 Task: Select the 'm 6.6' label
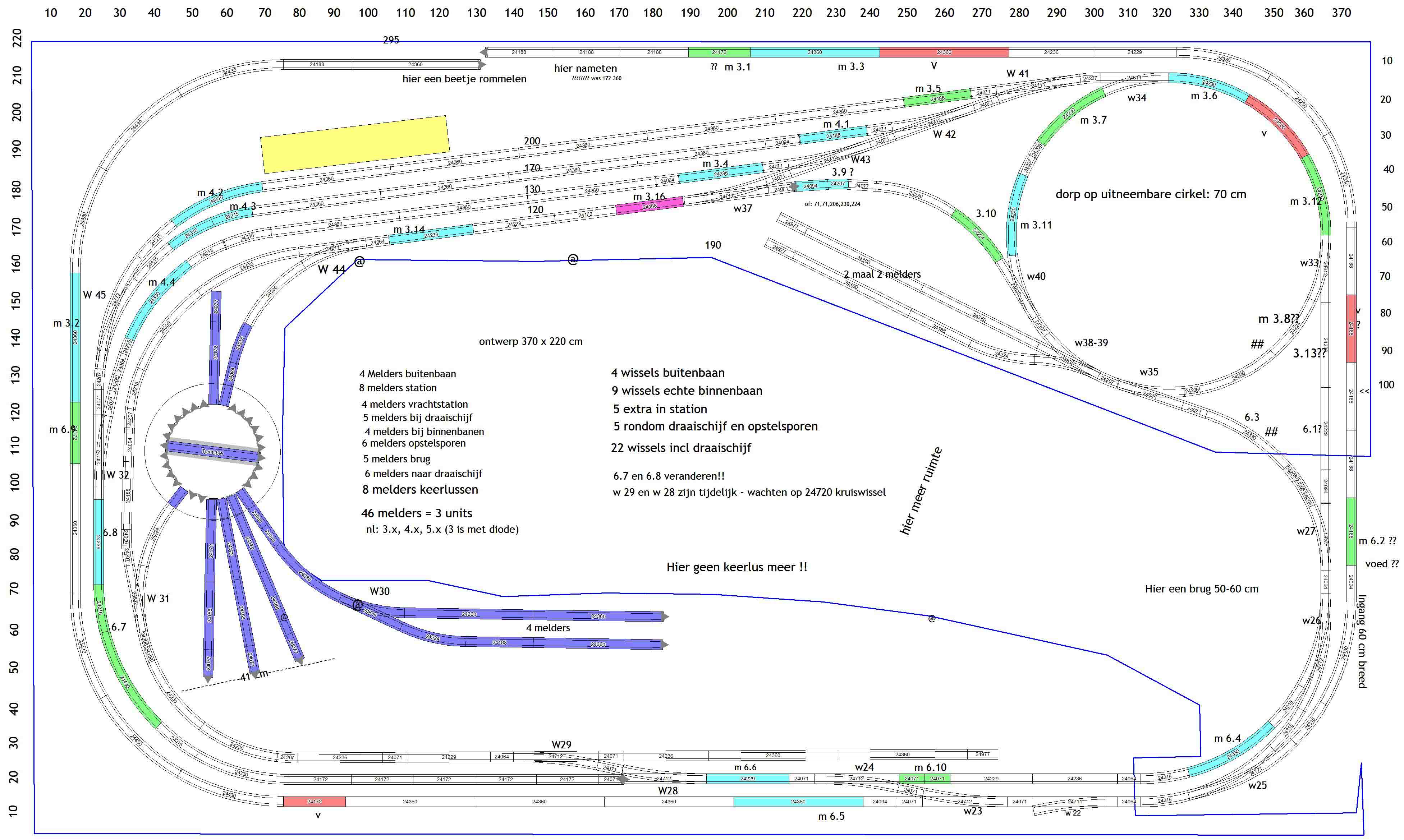point(745,767)
